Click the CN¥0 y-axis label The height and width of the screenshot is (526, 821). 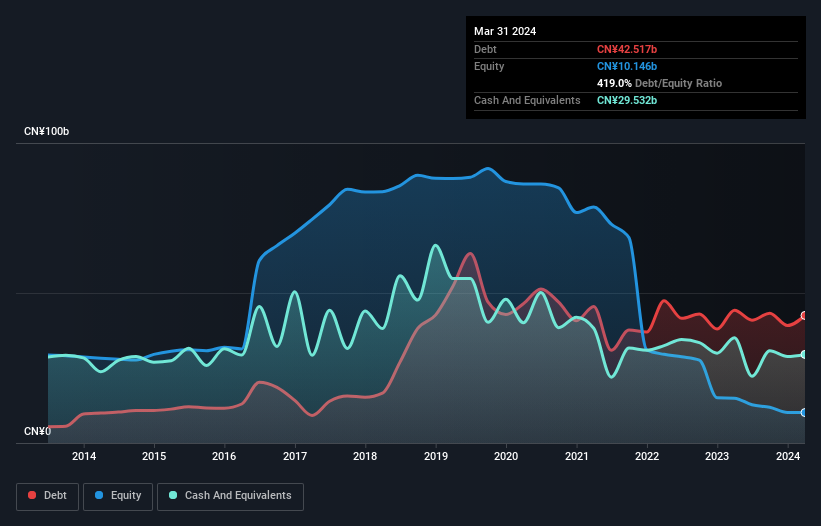(38, 431)
